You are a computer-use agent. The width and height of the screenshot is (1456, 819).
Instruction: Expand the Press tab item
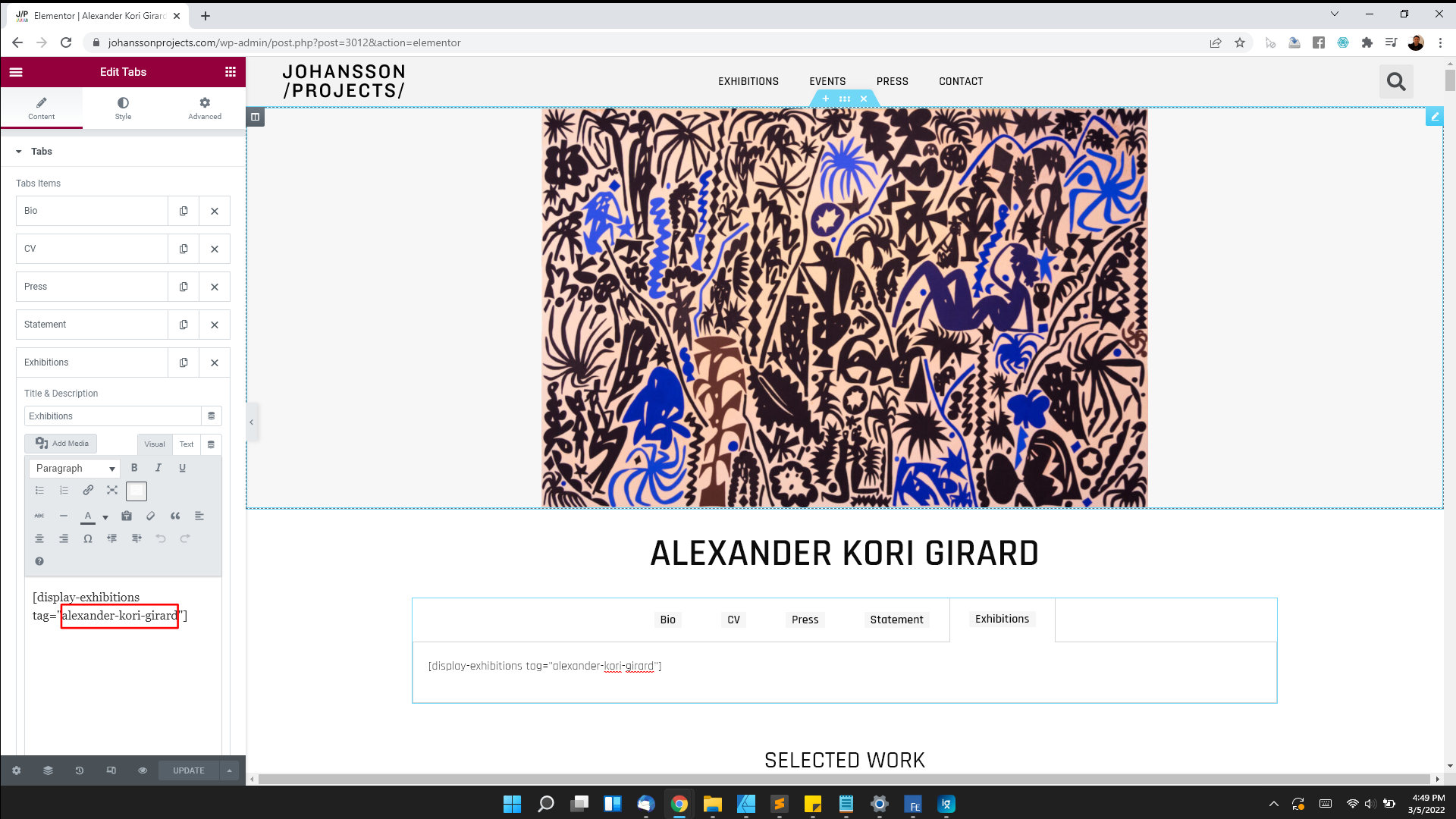click(x=92, y=287)
